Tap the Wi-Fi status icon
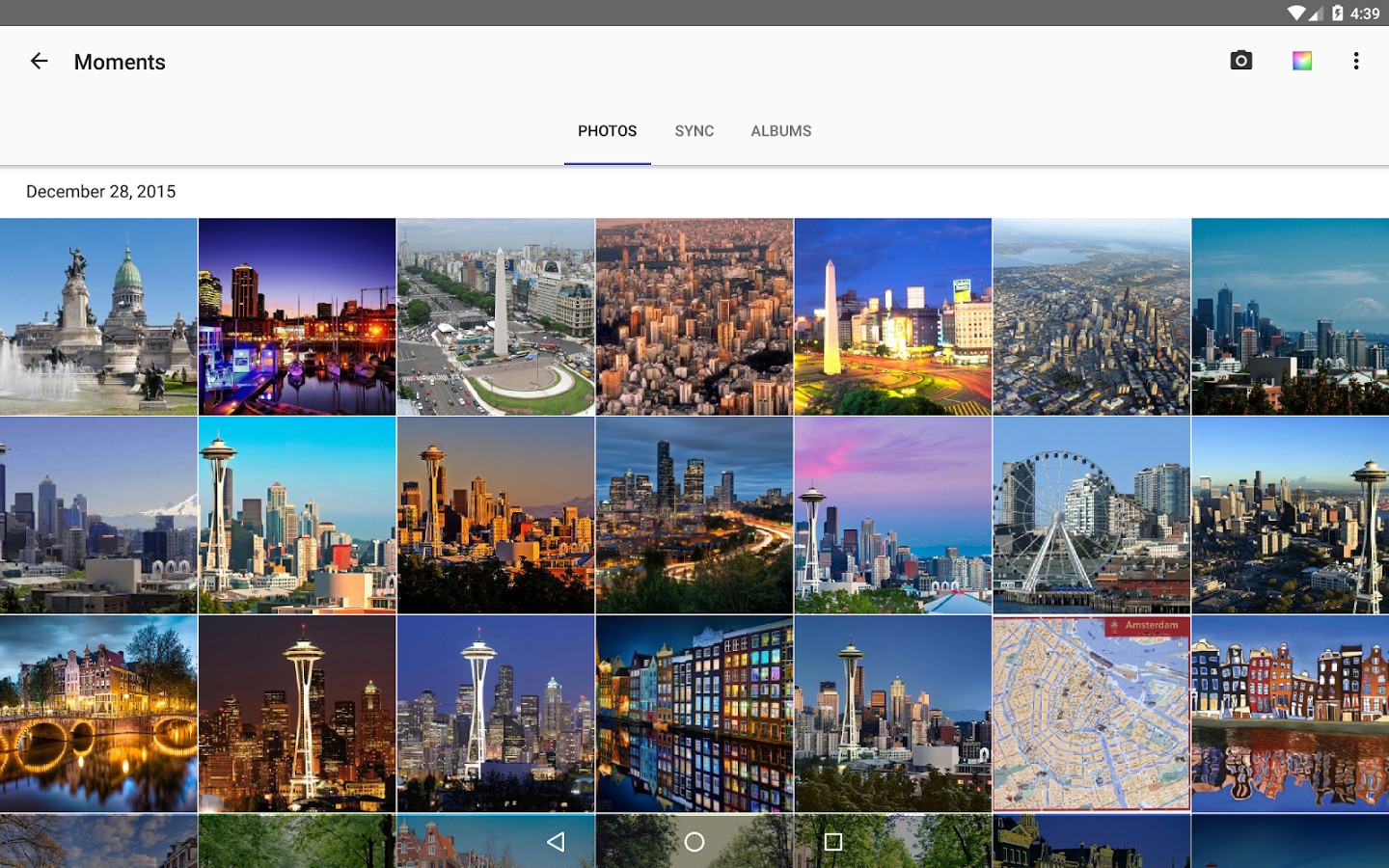 [x=1295, y=13]
